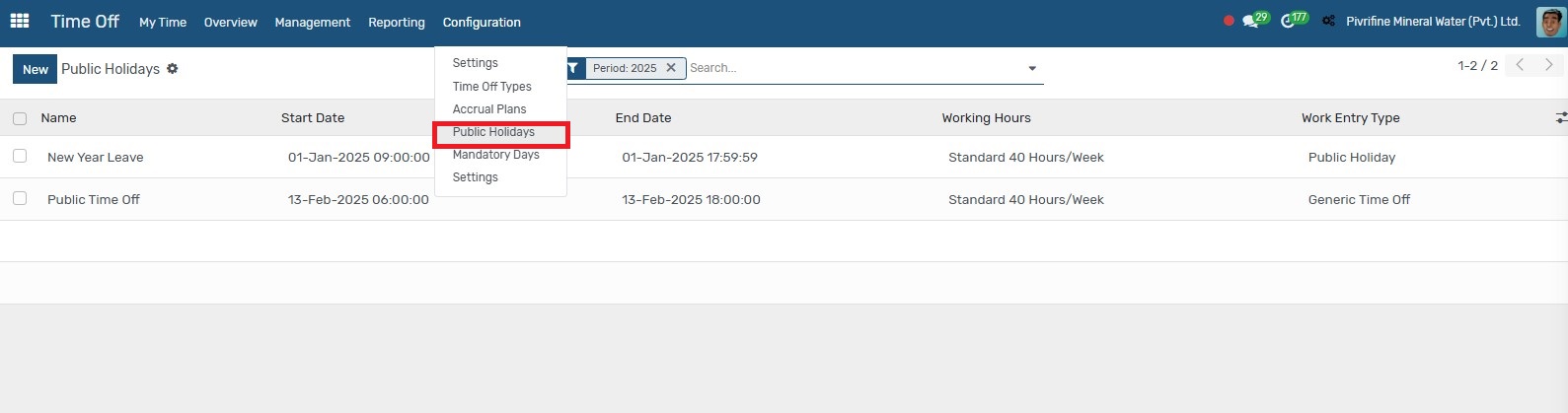
Task: Open the column adjust settings icon
Action: 1561,117
